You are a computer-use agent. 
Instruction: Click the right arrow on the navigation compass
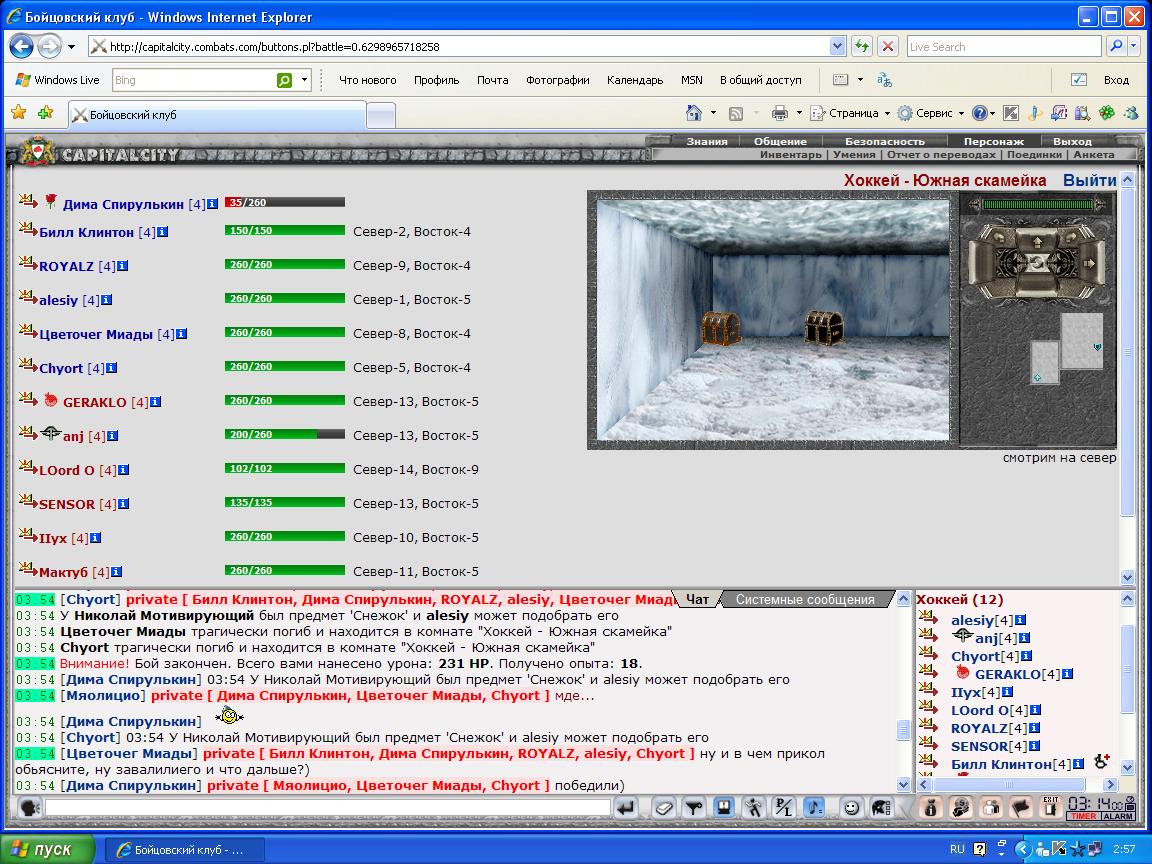point(1090,262)
